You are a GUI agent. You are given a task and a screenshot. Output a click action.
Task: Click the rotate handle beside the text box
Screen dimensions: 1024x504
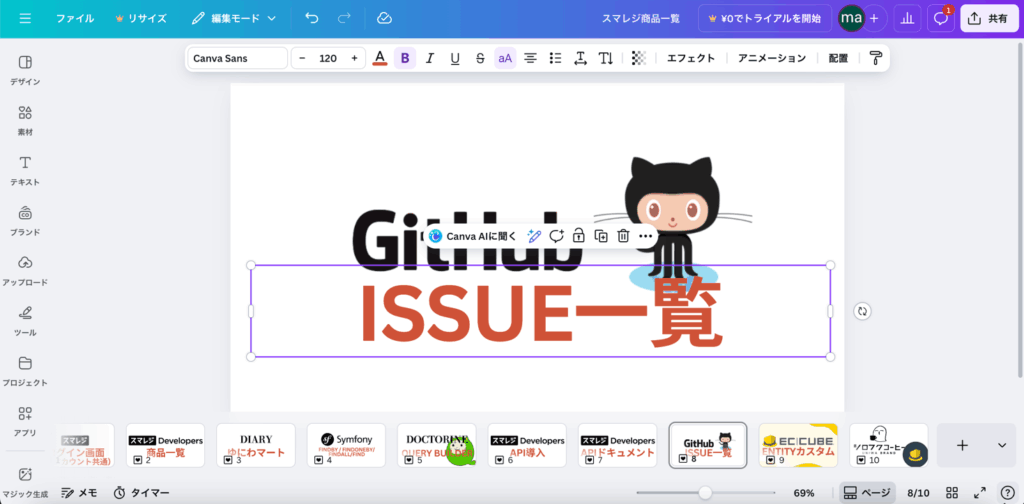pyautogui.click(x=862, y=311)
